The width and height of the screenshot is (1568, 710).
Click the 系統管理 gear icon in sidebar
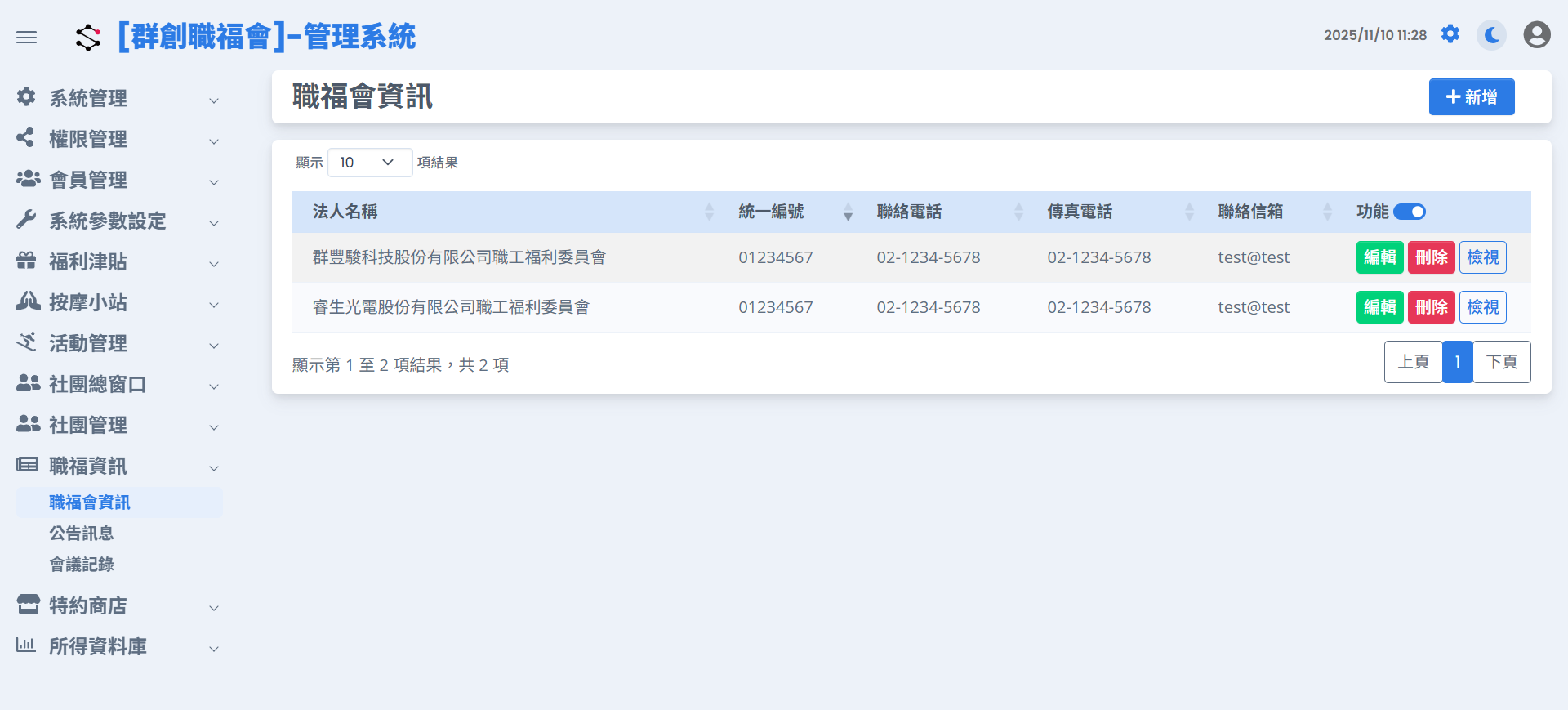[x=26, y=97]
